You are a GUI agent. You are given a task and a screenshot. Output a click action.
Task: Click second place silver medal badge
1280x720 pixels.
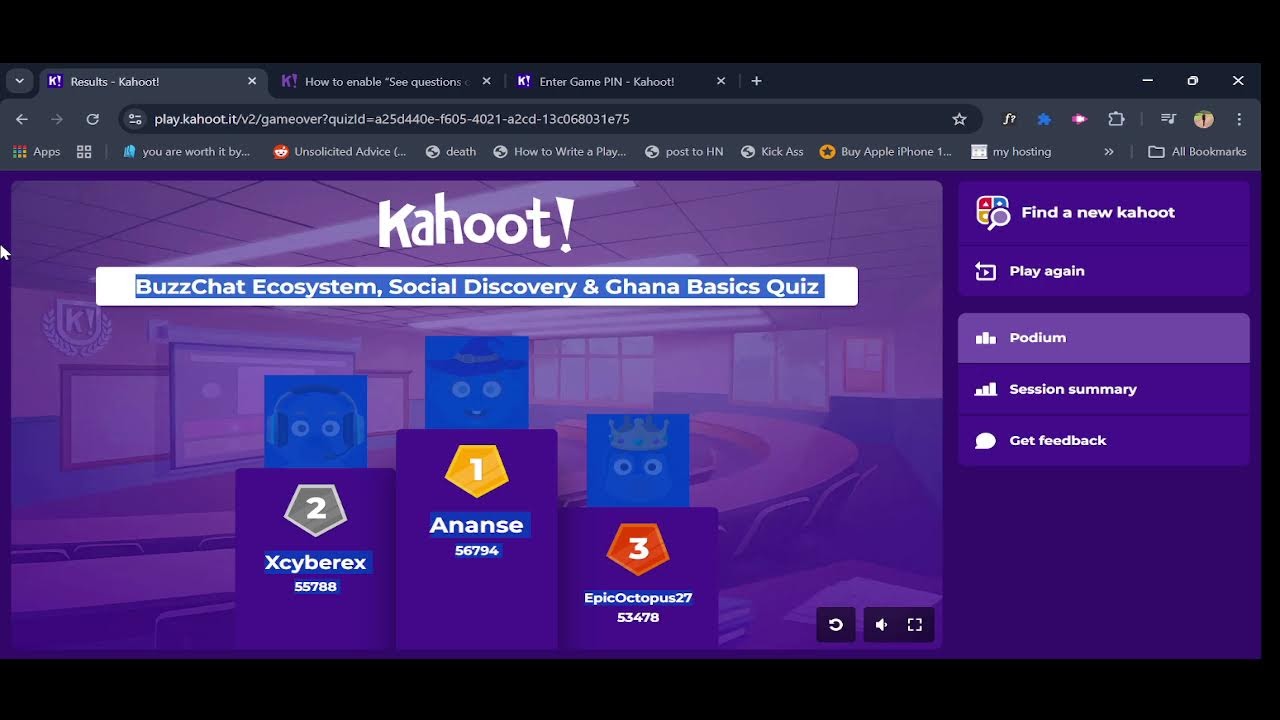tap(316, 510)
